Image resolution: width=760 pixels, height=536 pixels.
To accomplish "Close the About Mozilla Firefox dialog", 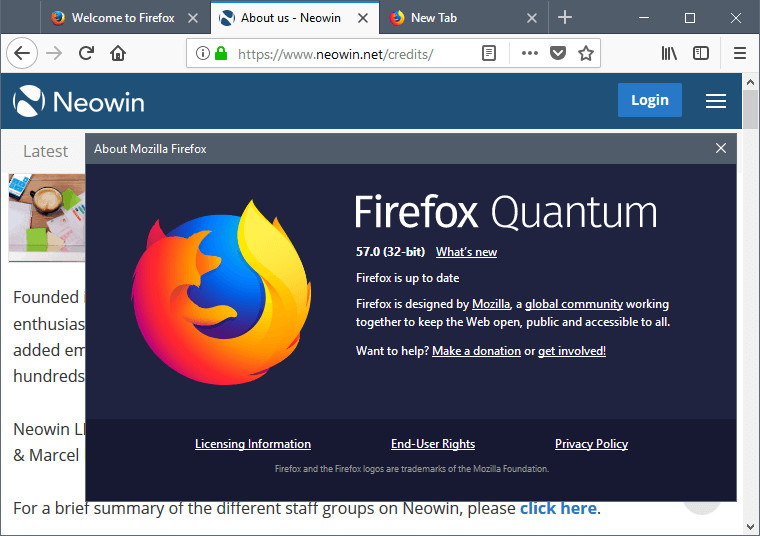I will [721, 148].
